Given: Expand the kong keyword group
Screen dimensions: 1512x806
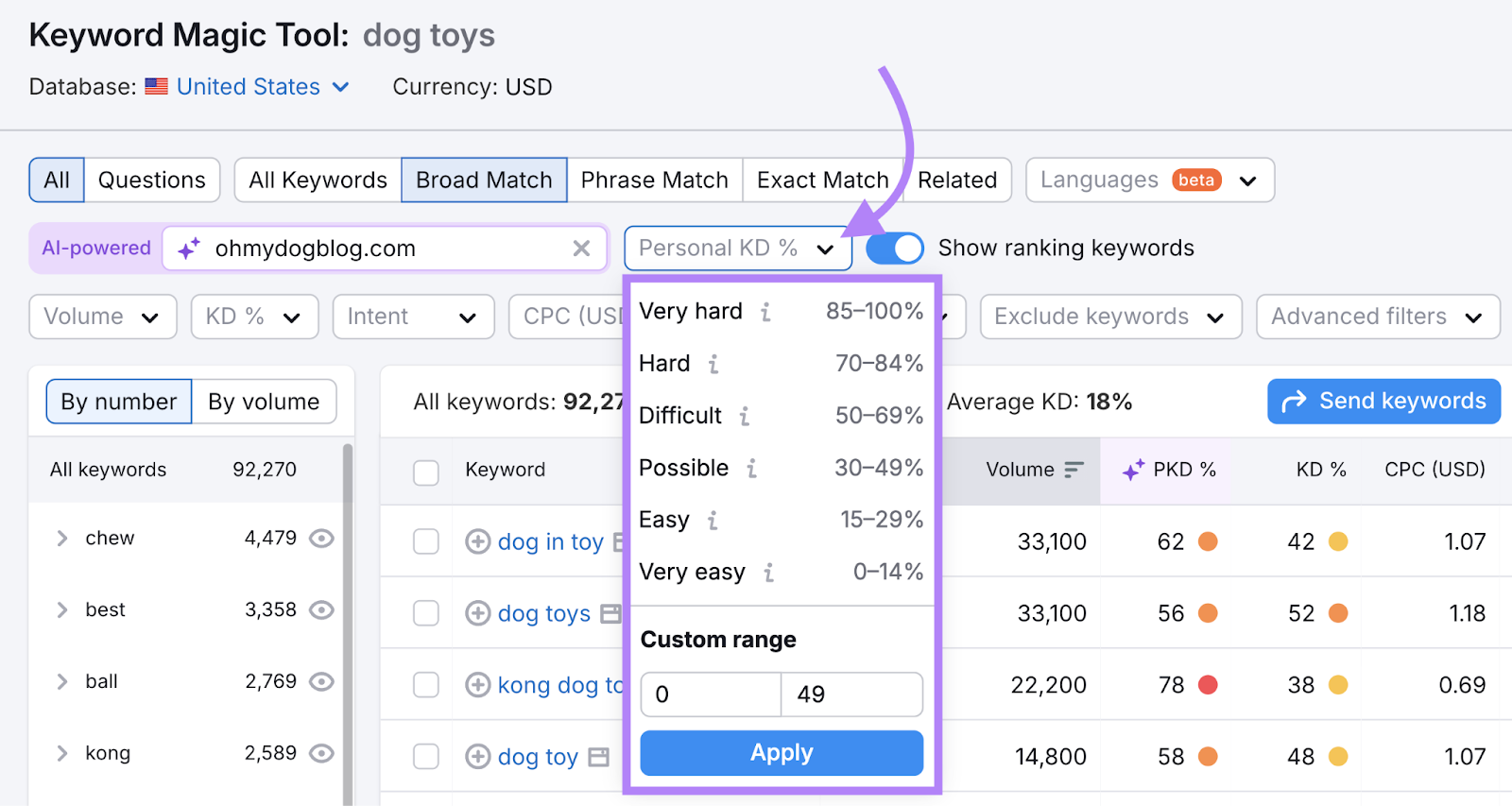Looking at the screenshot, I should tap(61, 753).
